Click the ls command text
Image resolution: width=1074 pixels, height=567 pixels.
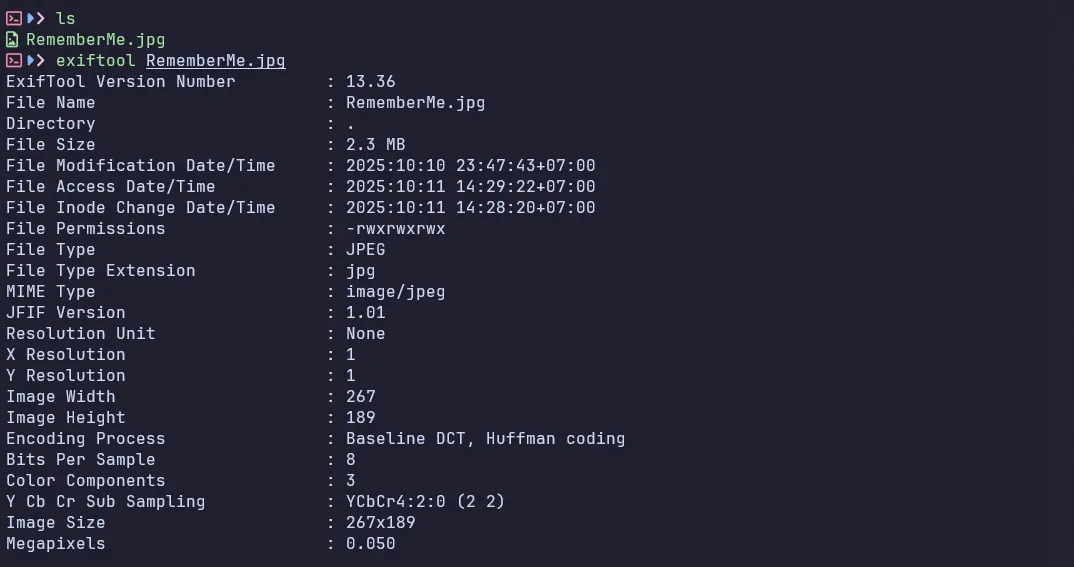(65, 18)
